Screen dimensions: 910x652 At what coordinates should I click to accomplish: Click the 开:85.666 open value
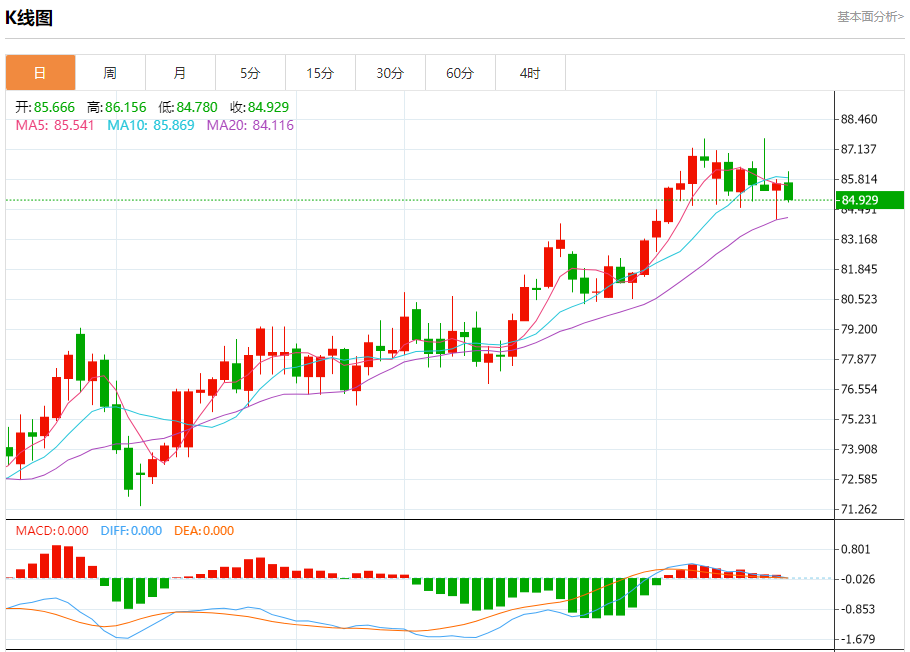(45, 107)
